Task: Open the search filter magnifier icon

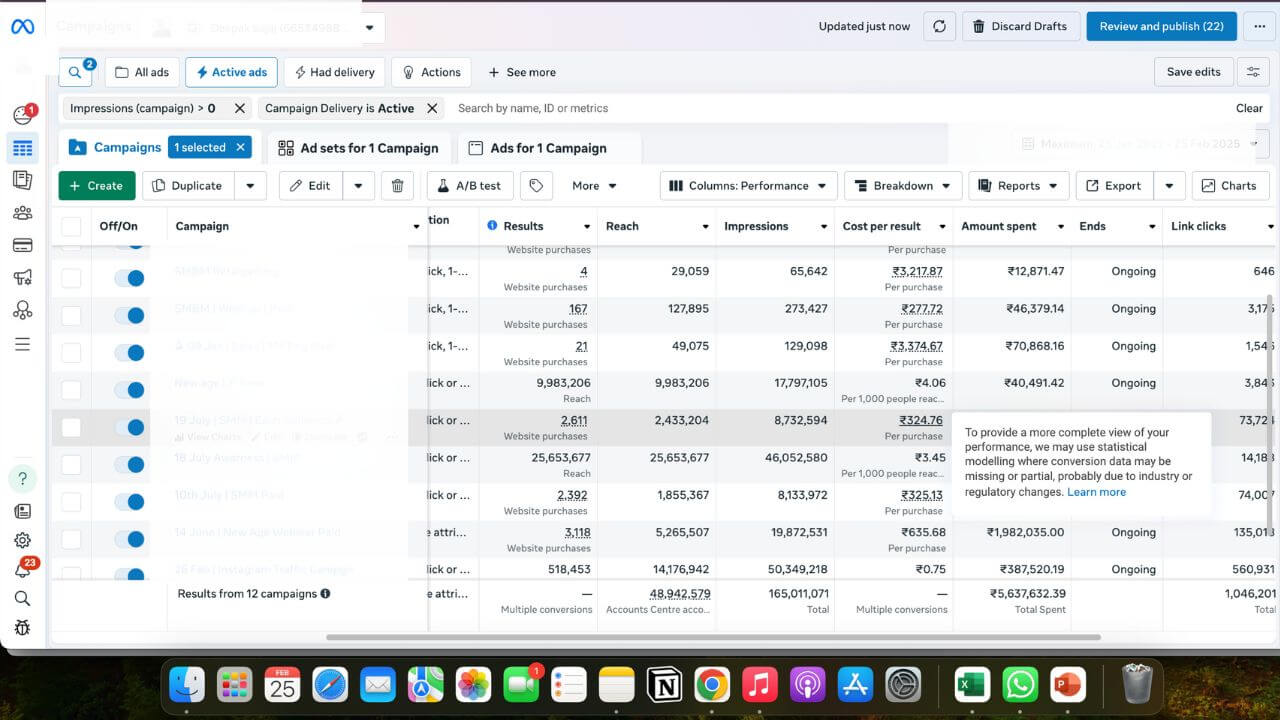Action: 75,72
